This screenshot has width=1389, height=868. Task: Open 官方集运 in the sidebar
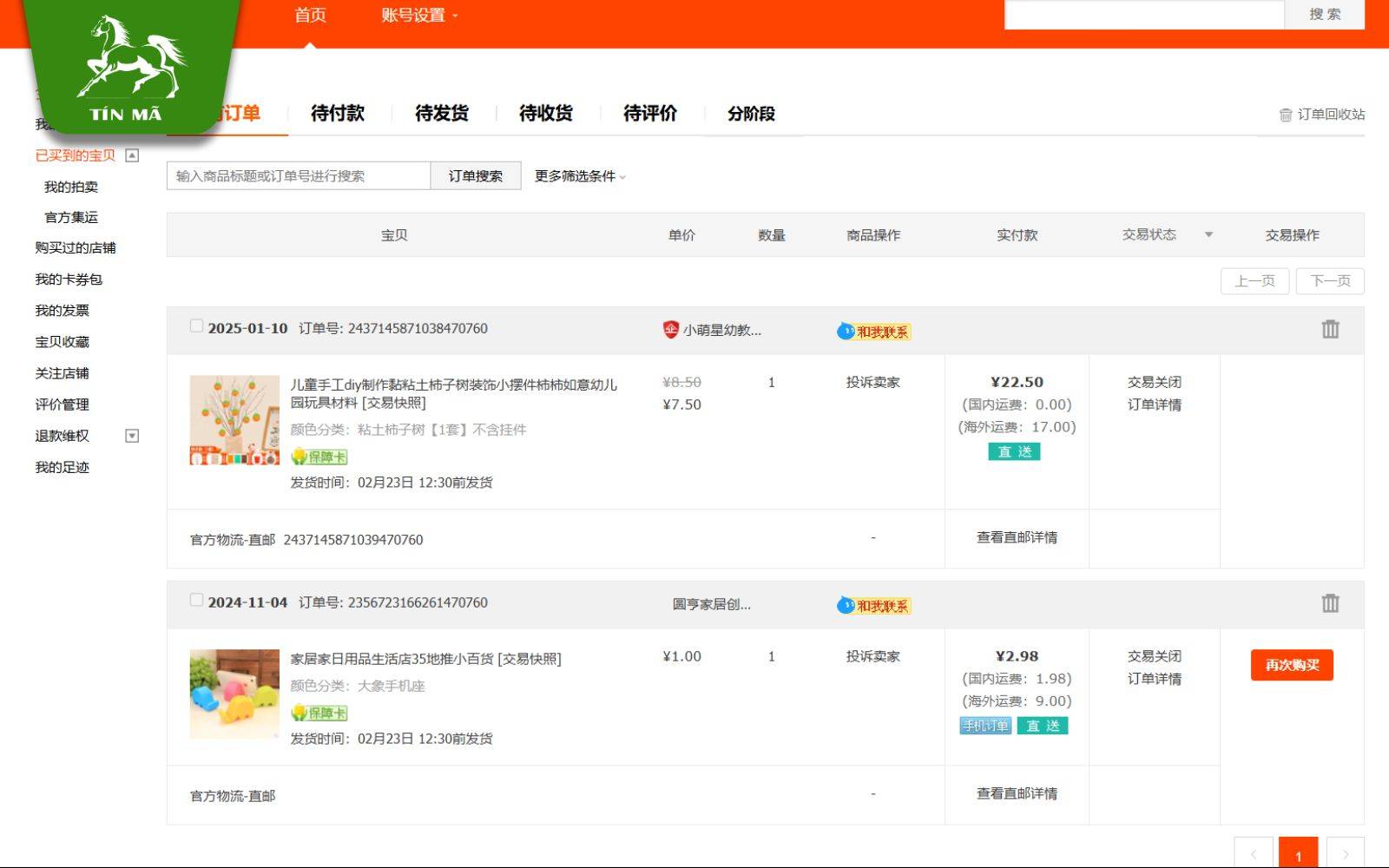click(71, 217)
